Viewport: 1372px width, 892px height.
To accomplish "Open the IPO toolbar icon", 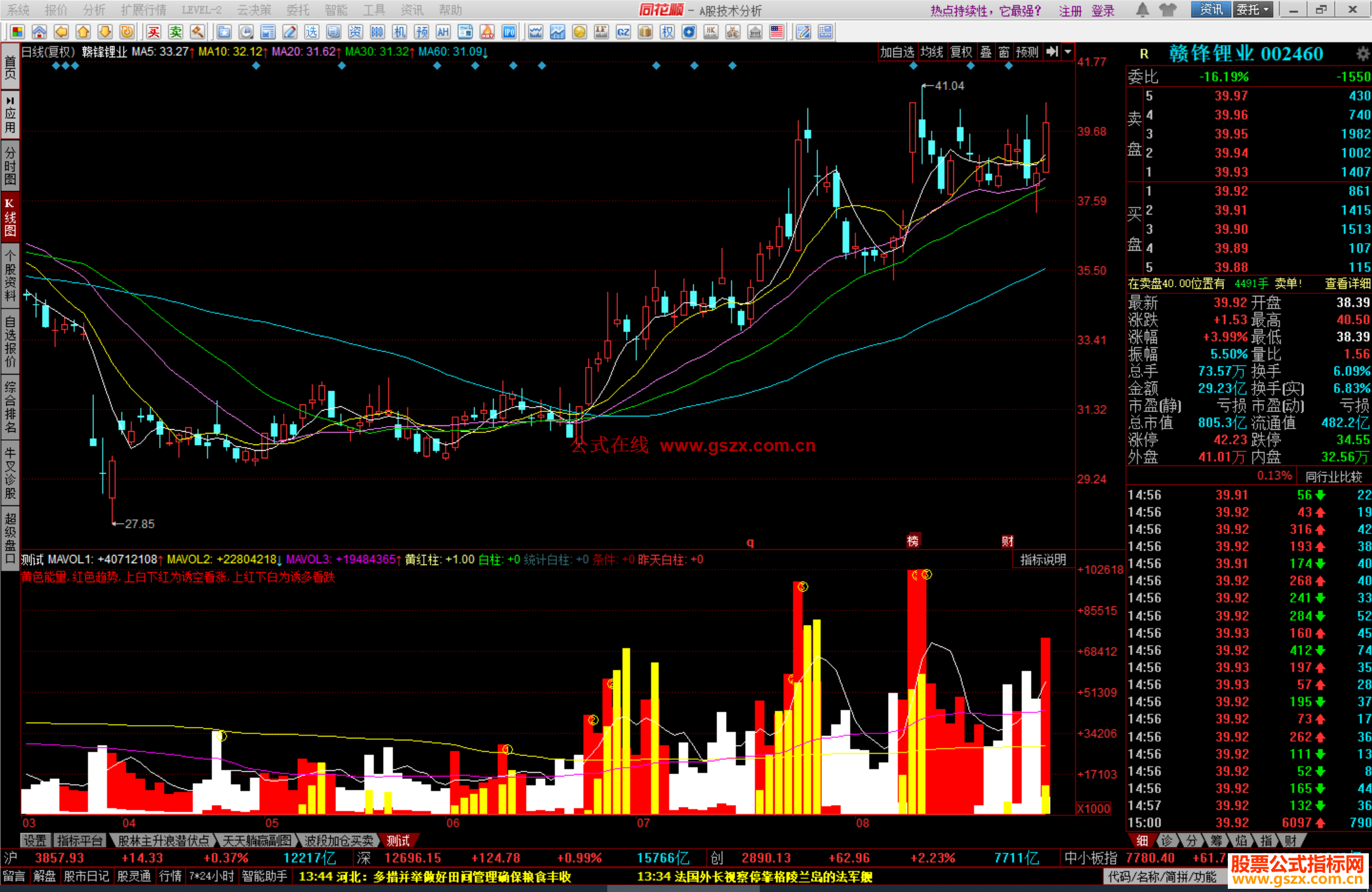I will pyautogui.click(x=509, y=32).
